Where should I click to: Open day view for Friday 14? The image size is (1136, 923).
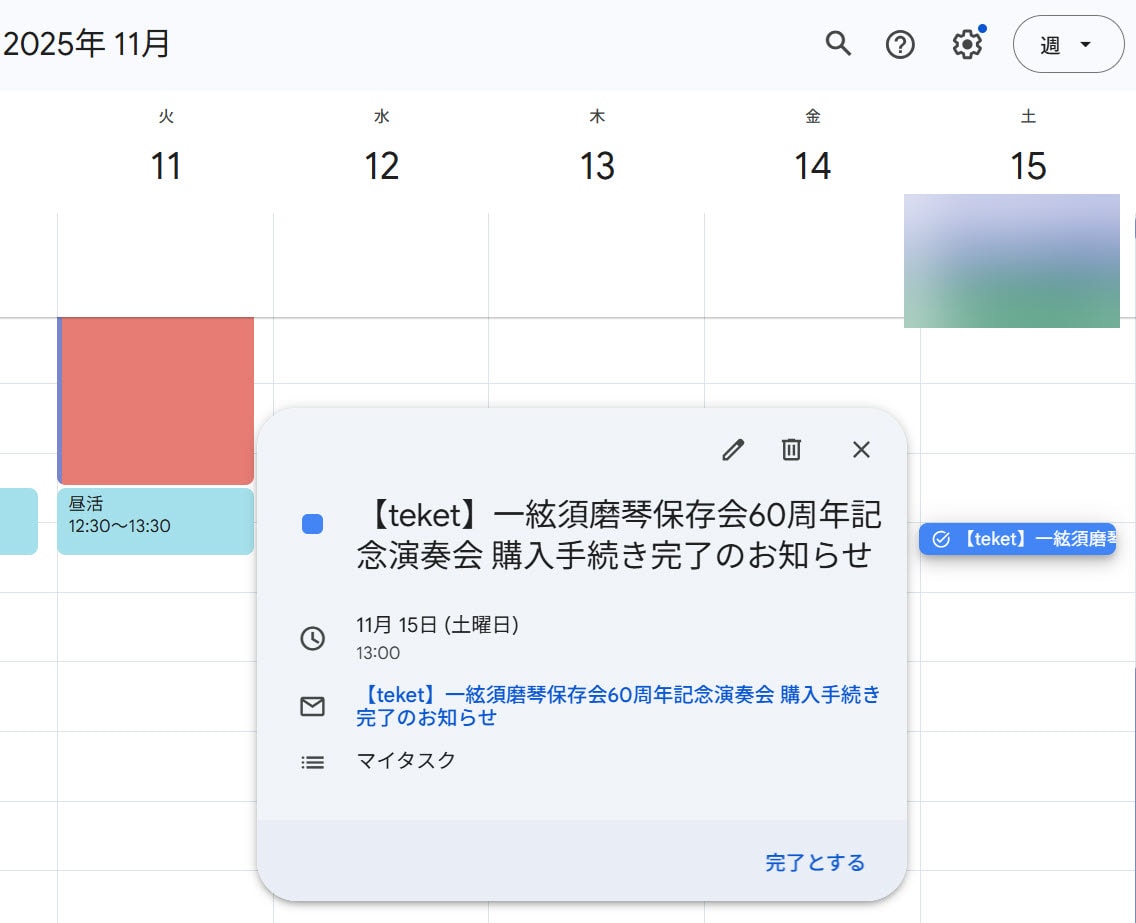click(x=812, y=166)
